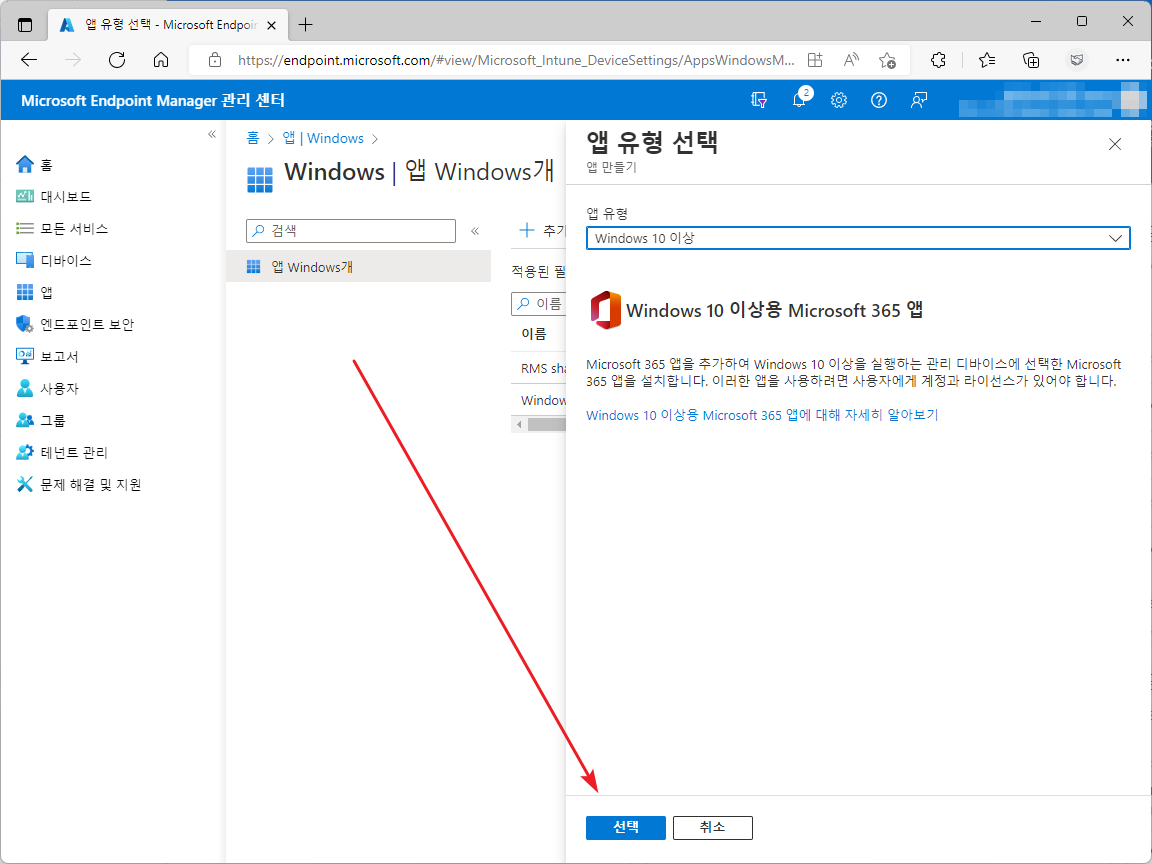Open Collections icon in toolbar
Viewport: 1152px width, 864px height.
pyautogui.click(x=1032, y=60)
